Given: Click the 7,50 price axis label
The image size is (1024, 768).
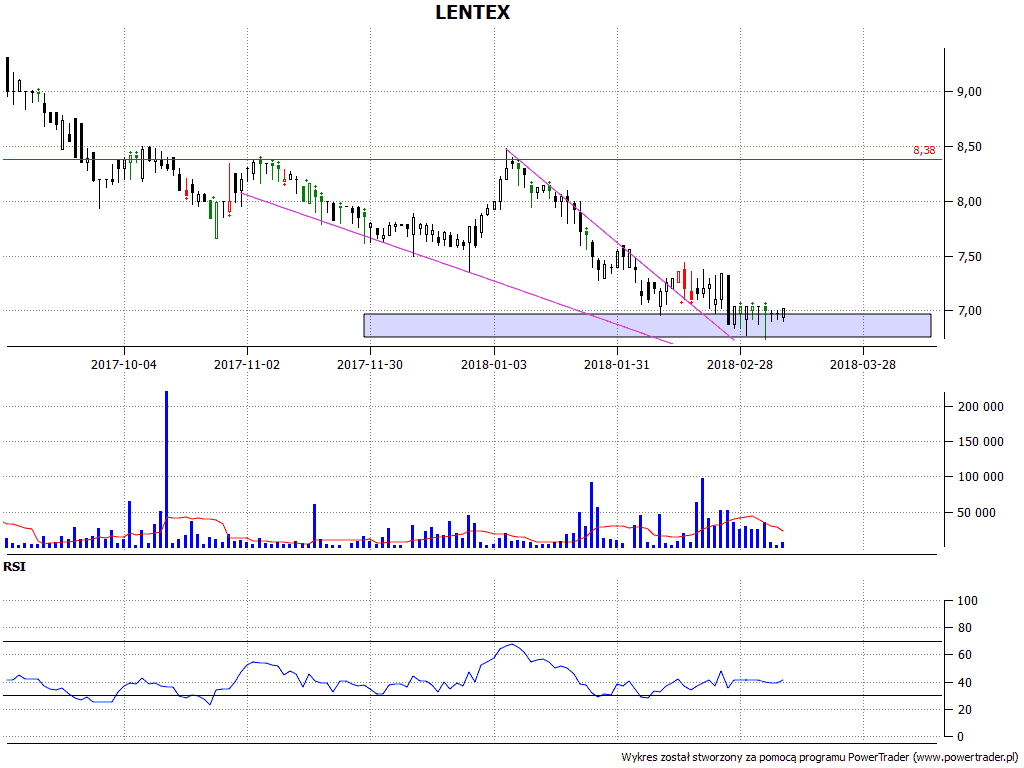Looking at the screenshot, I should coord(969,257).
